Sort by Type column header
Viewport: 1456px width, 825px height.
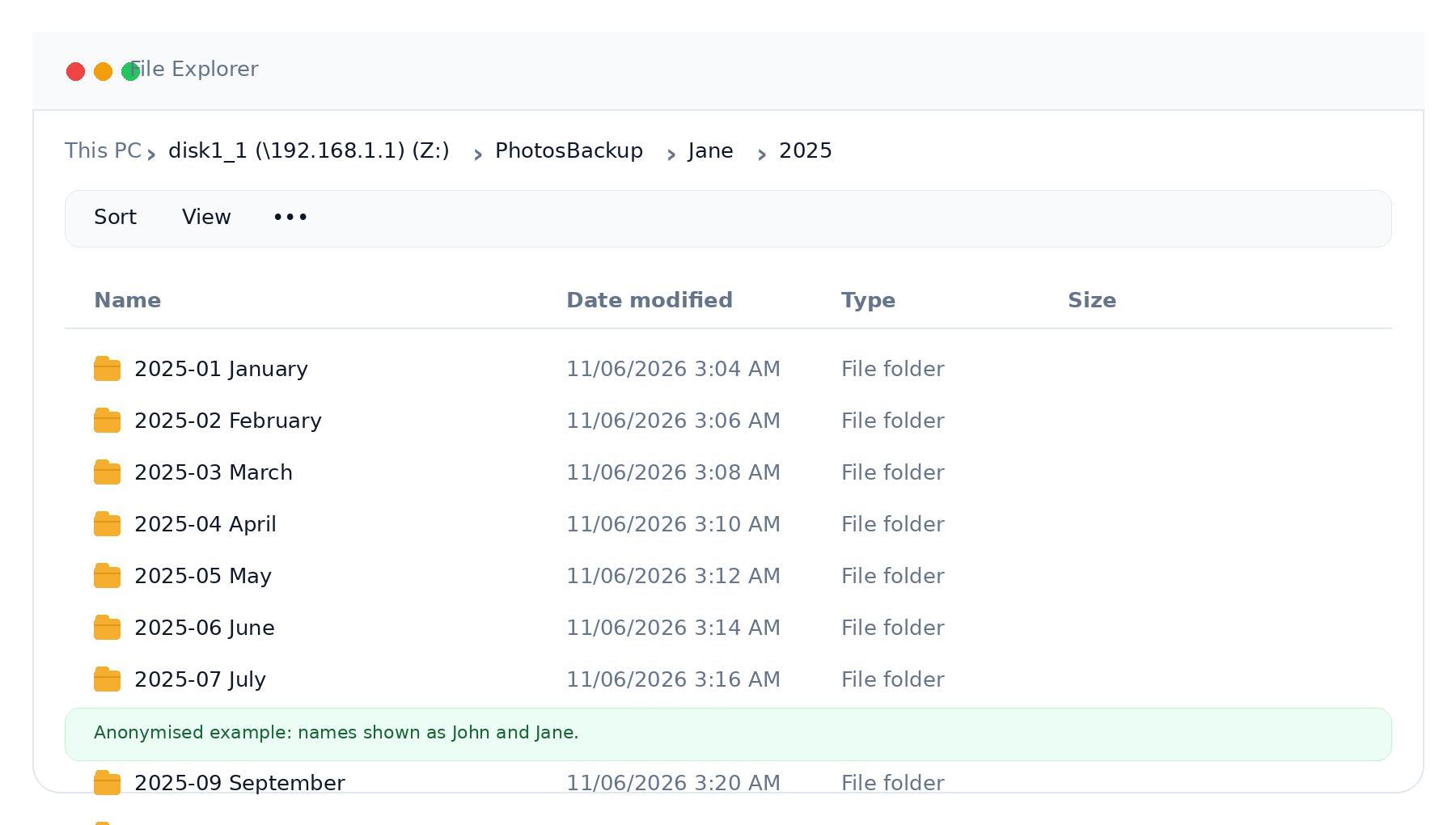click(x=868, y=300)
